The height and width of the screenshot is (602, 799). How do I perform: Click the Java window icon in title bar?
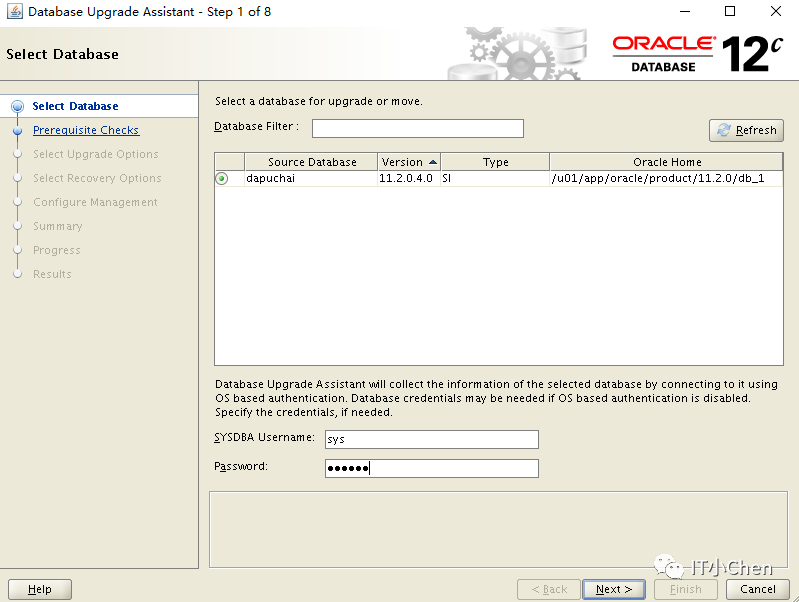point(14,11)
